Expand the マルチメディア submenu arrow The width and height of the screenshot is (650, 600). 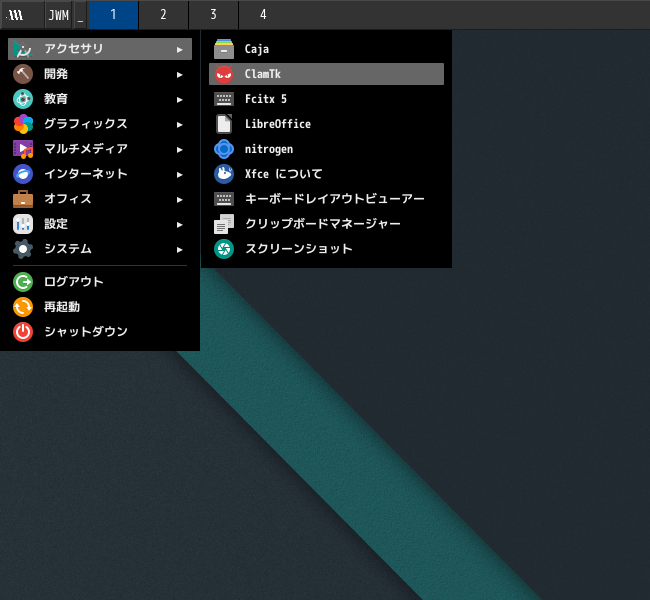[179, 150]
